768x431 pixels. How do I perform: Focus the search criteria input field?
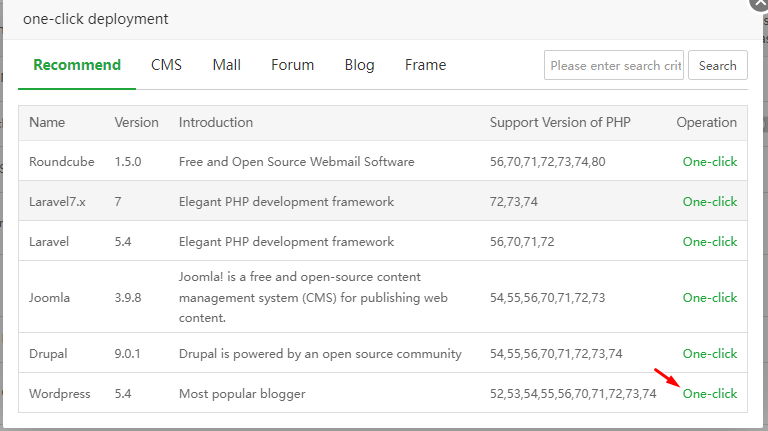[614, 65]
